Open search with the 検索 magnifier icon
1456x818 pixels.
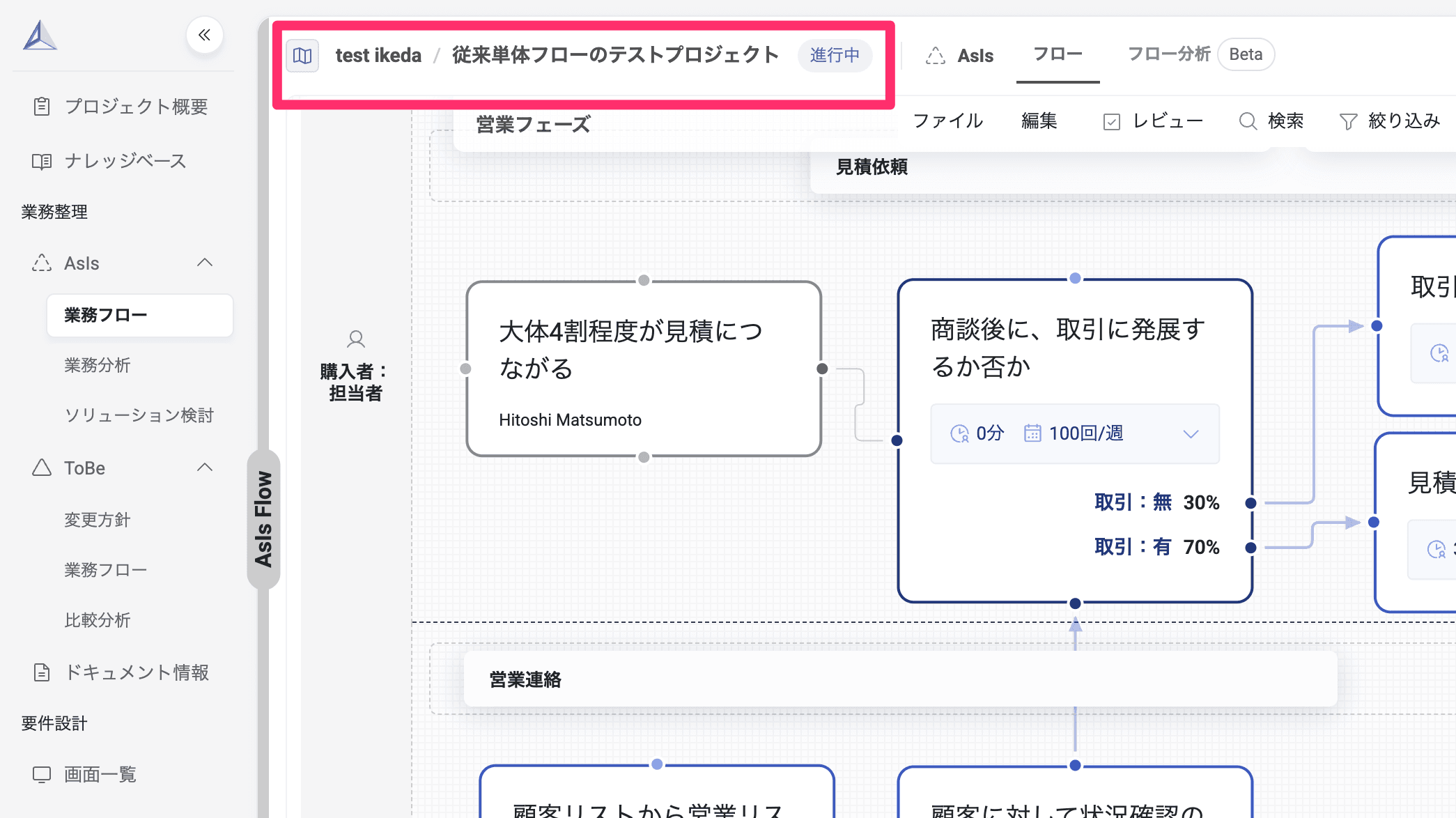[x=1248, y=121]
